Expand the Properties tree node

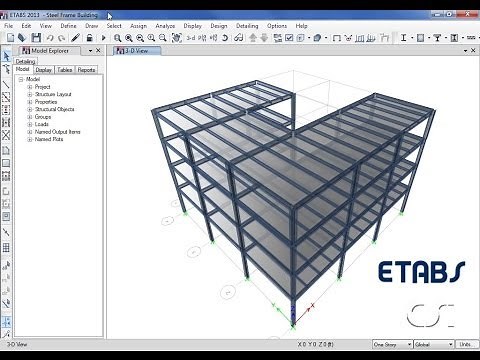pyautogui.click(x=29, y=102)
